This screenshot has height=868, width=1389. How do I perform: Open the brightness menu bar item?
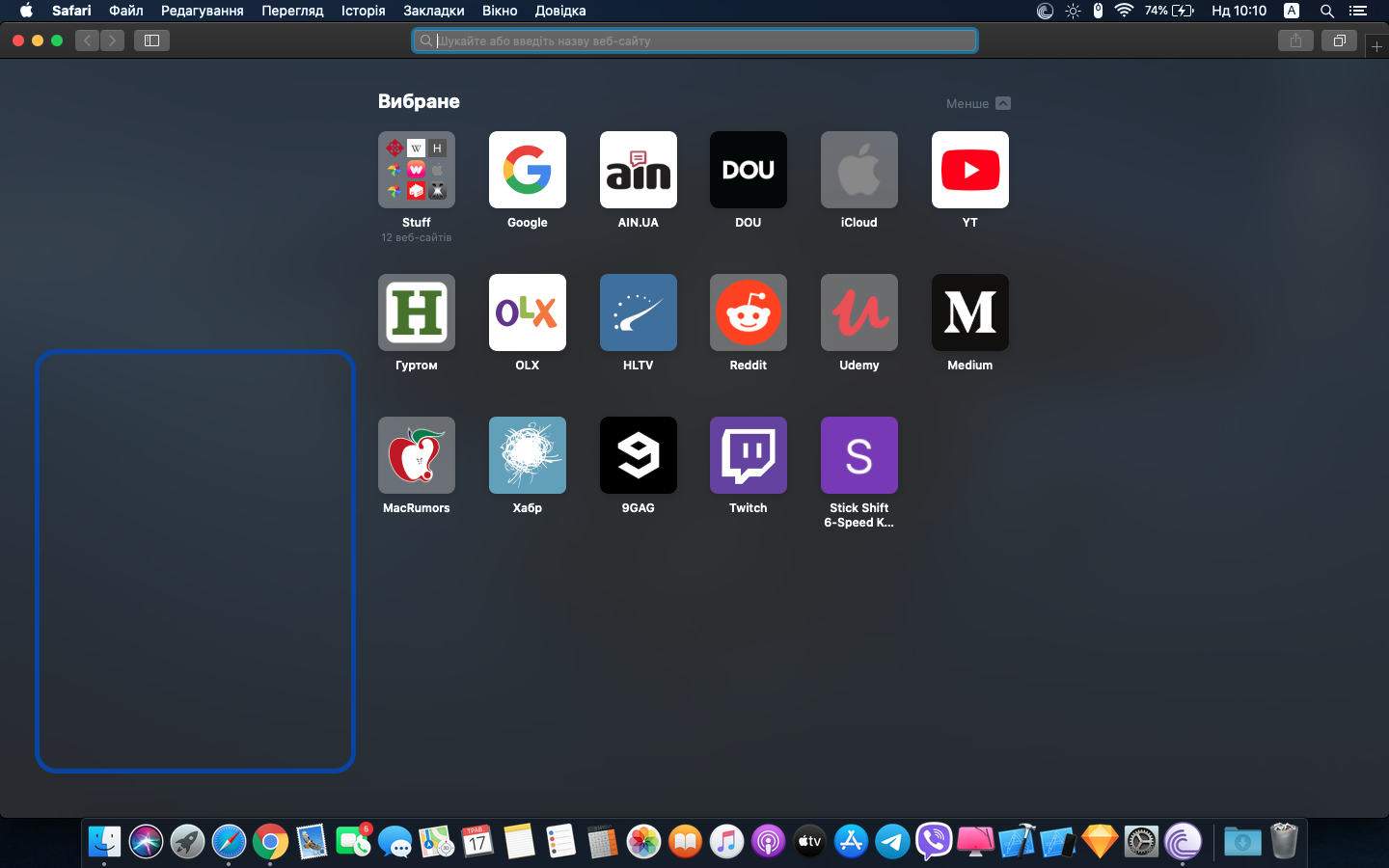[x=1073, y=11]
